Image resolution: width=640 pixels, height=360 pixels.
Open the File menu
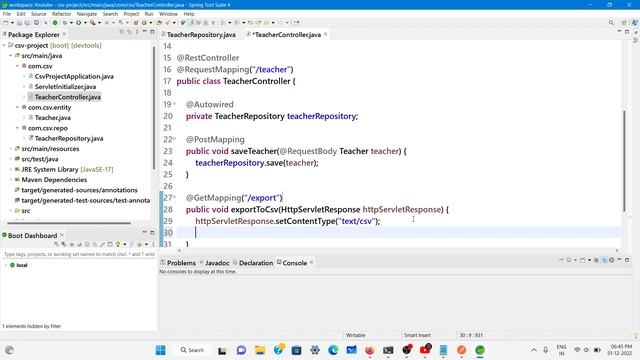click(x=7, y=14)
